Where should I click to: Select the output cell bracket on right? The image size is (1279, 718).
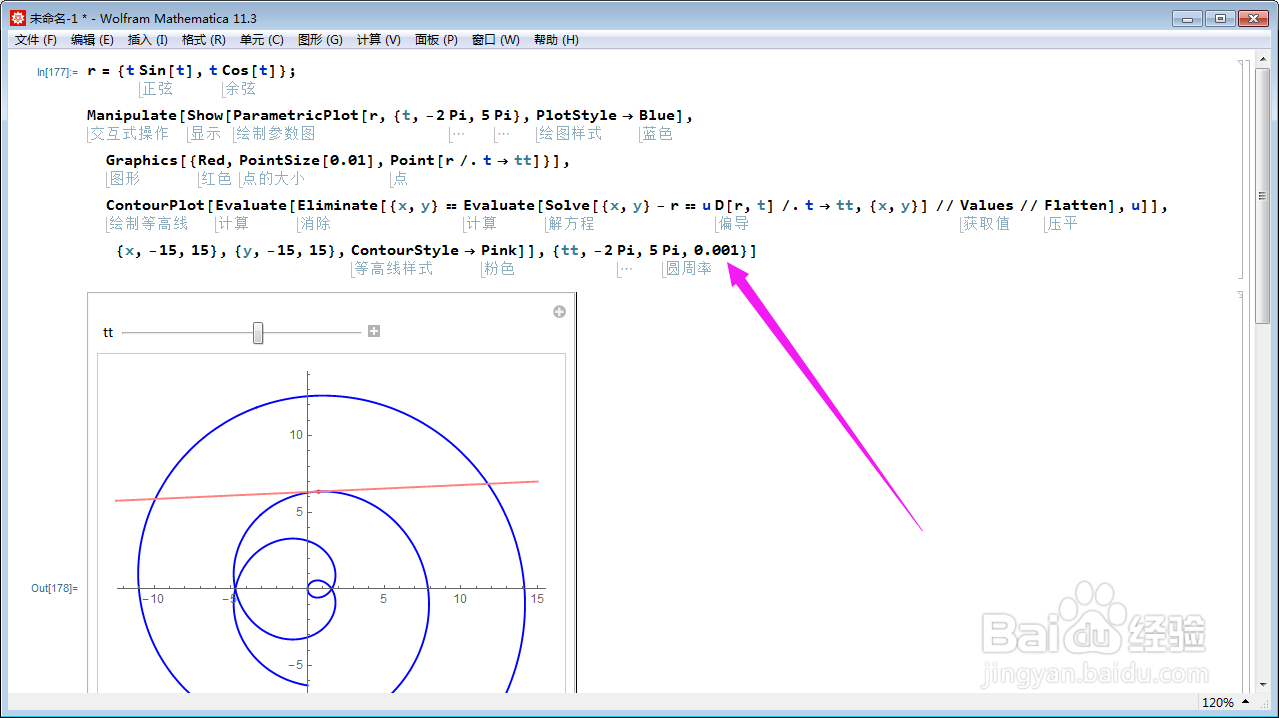pyautogui.click(x=1240, y=490)
